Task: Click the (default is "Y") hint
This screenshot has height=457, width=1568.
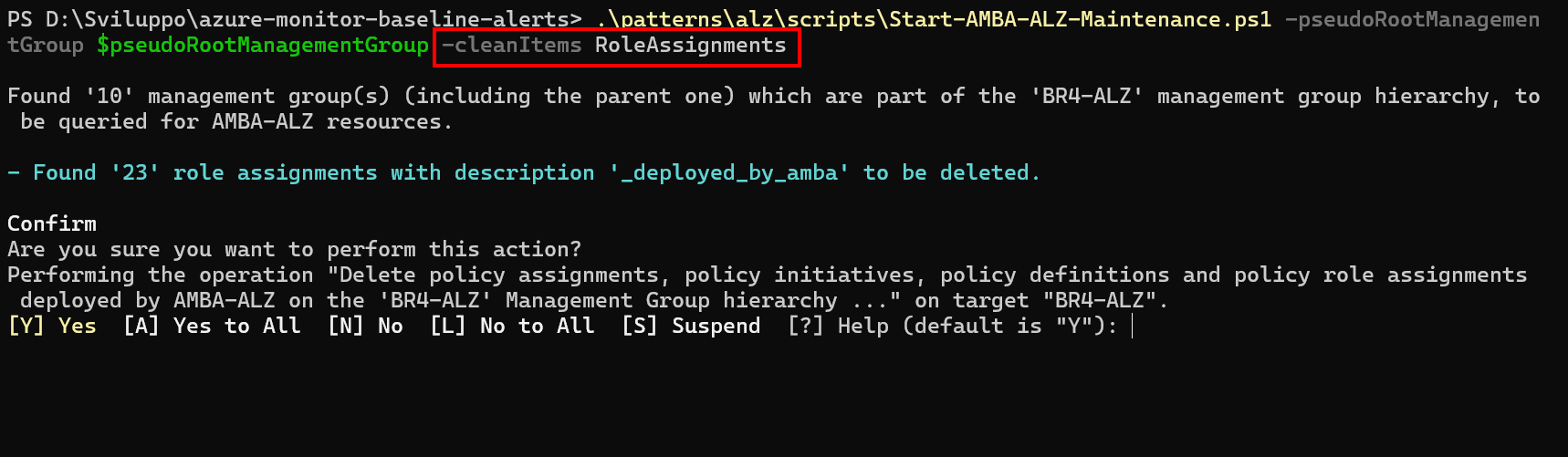Action: tap(1004, 327)
